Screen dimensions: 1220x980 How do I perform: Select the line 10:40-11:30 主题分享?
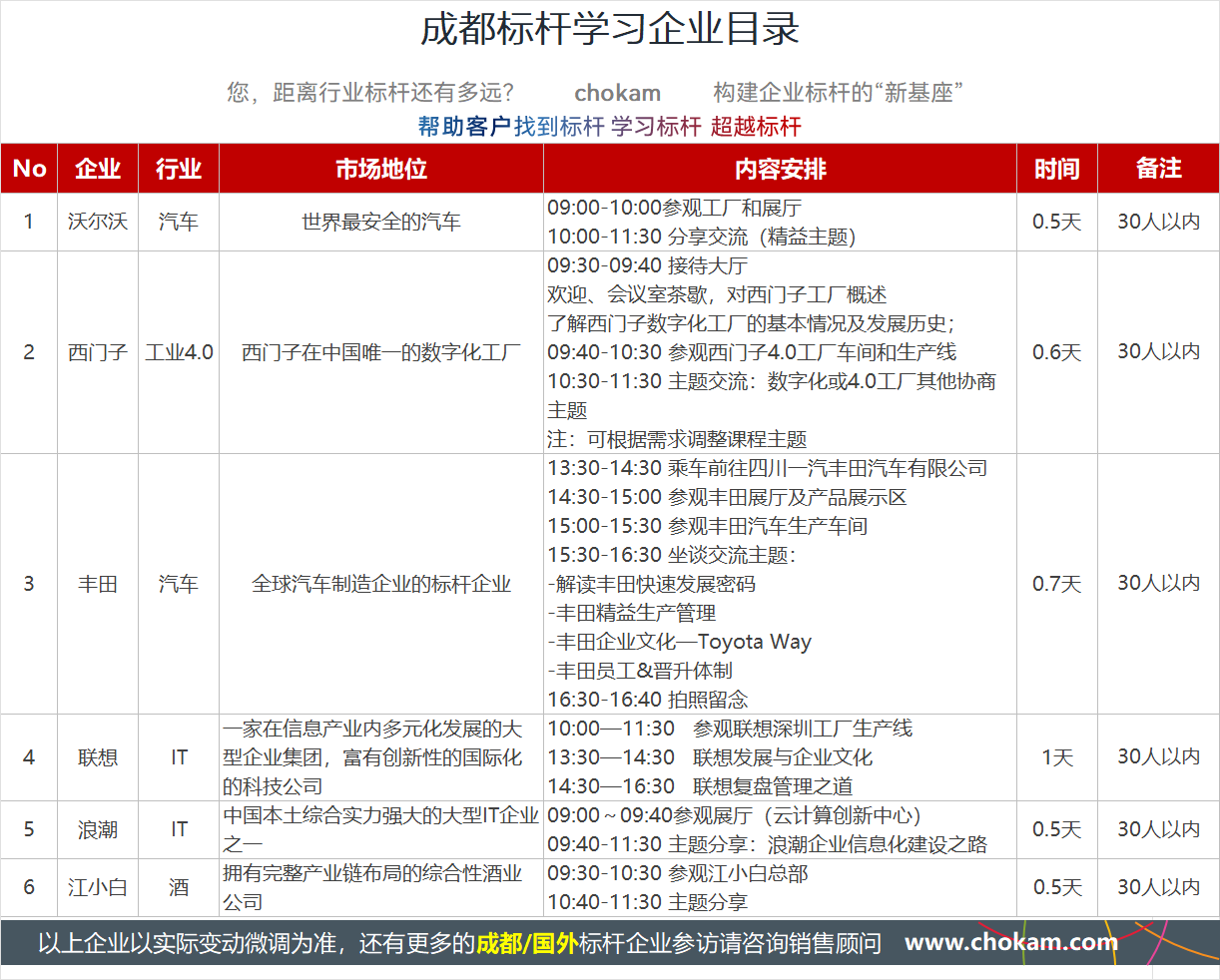[x=647, y=902]
